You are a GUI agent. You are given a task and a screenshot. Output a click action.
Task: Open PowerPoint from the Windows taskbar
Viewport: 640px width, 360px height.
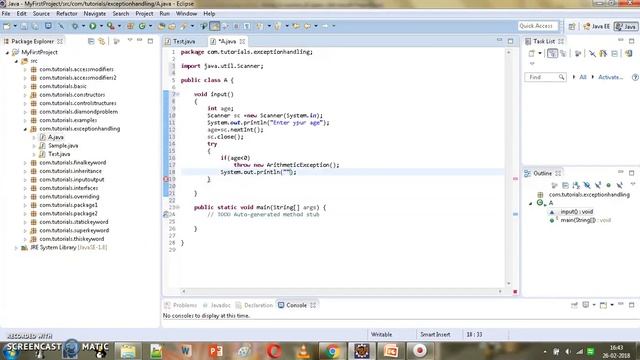coord(216,351)
